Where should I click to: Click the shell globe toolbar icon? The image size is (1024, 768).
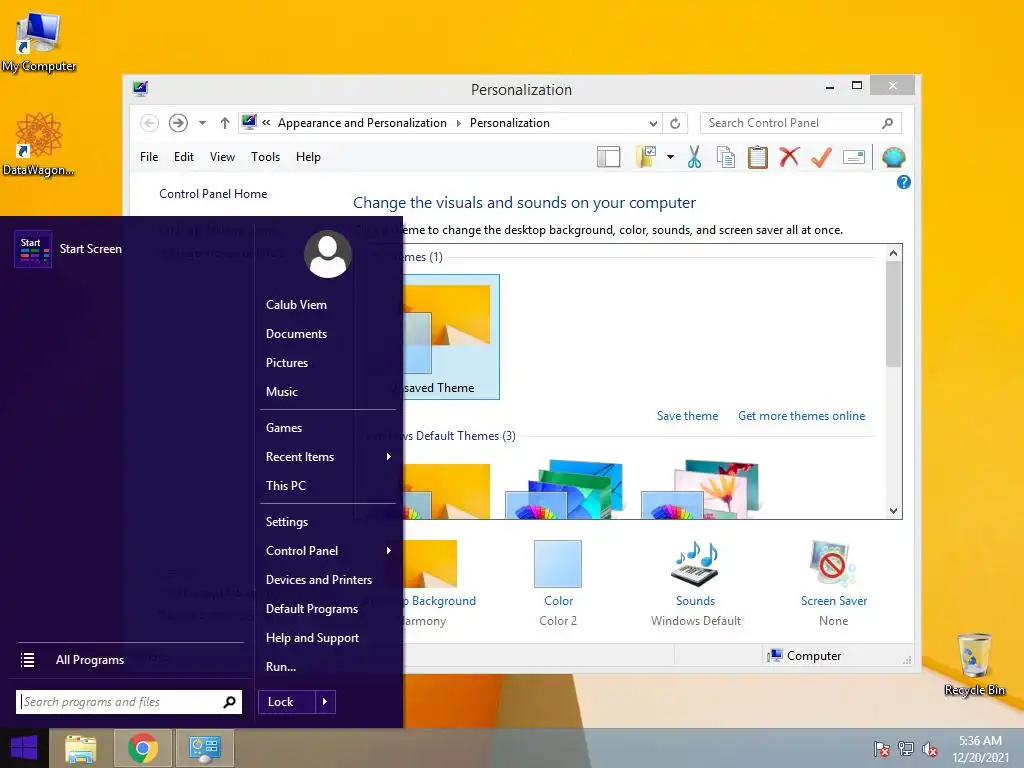(893, 157)
